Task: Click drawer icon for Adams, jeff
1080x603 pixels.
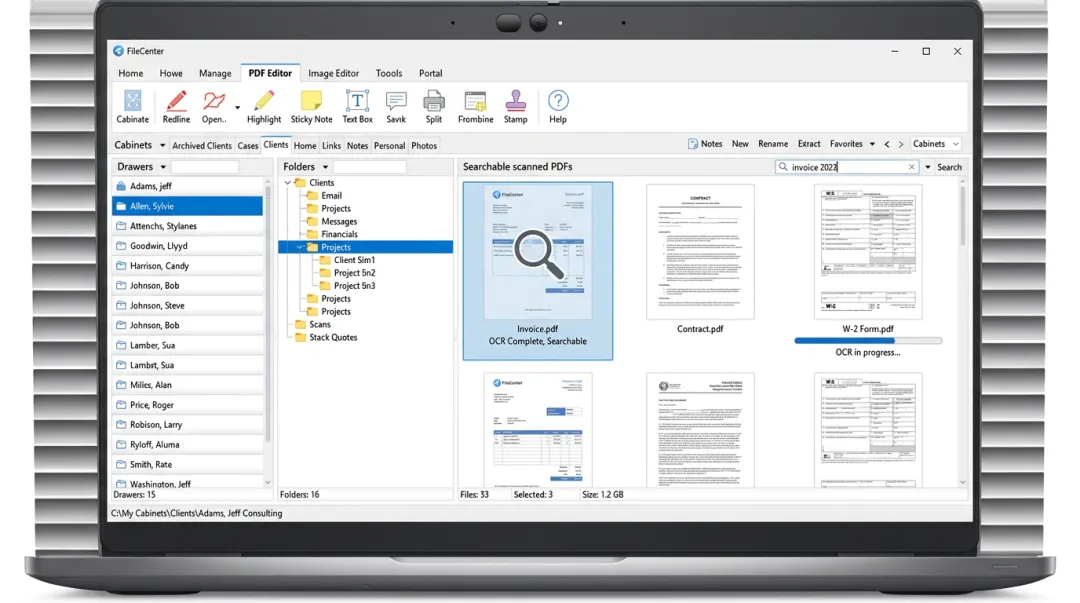Action: pyautogui.click(x=121, y=186)
